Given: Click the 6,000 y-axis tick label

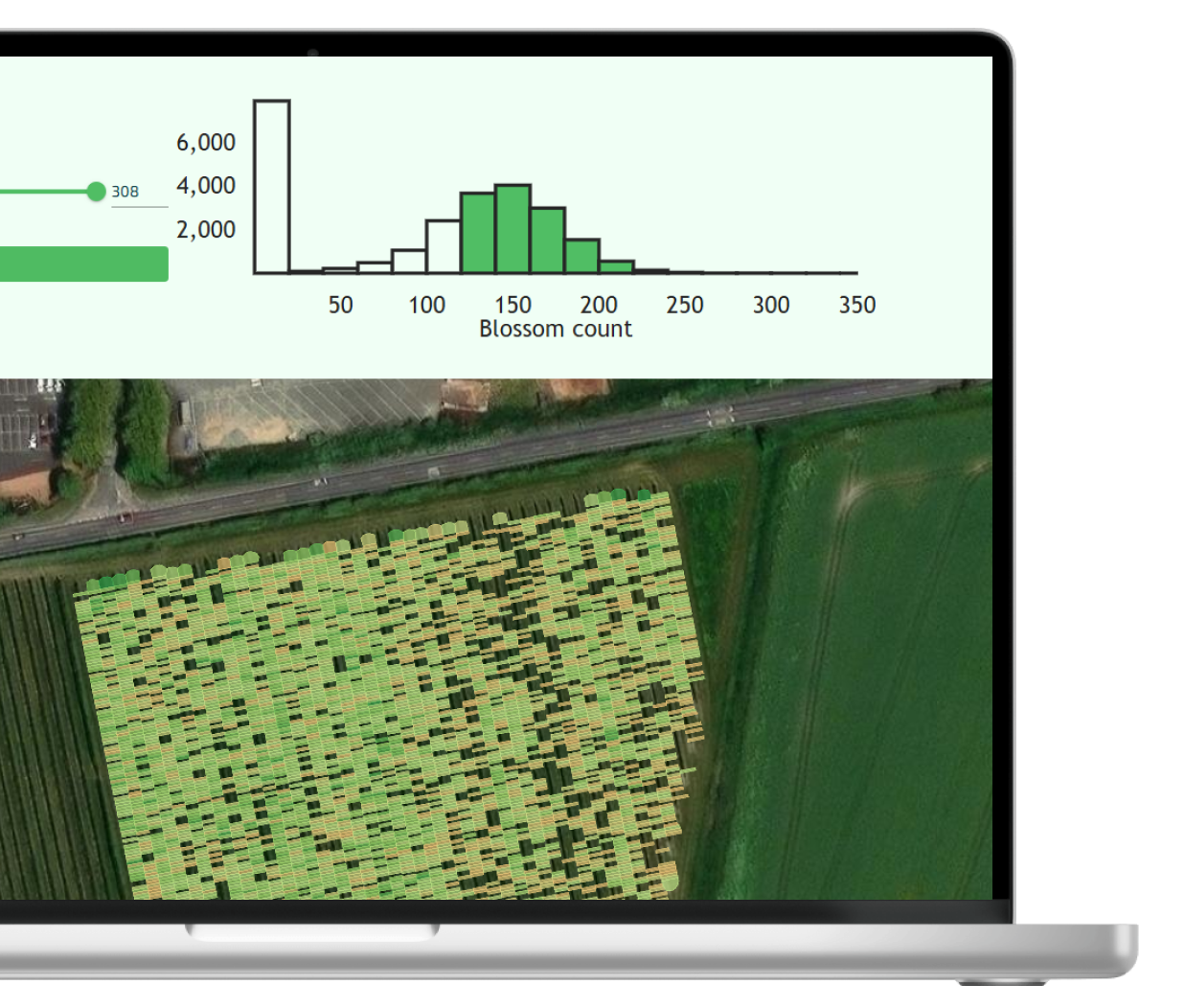Looking at the screenshot, I should point(206,143).
